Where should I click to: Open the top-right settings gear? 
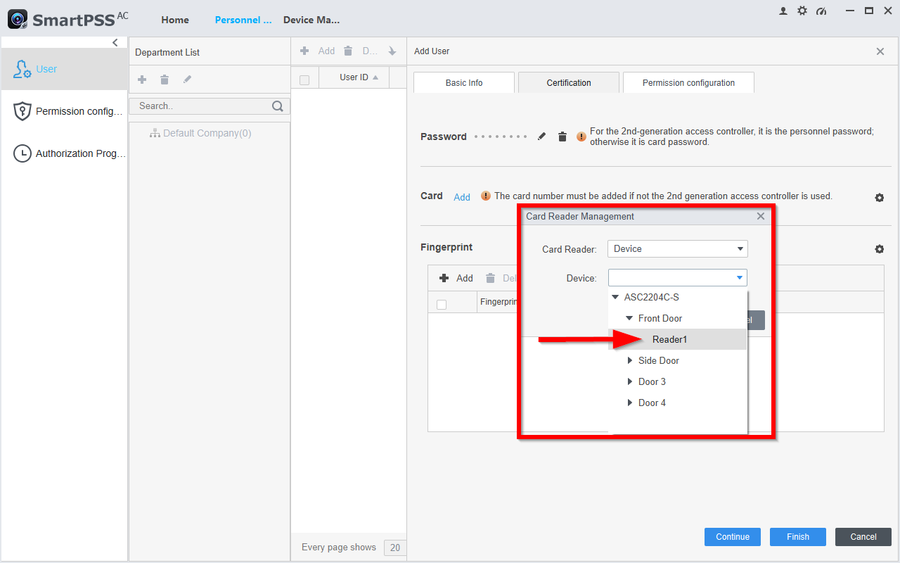click(802, 11)
